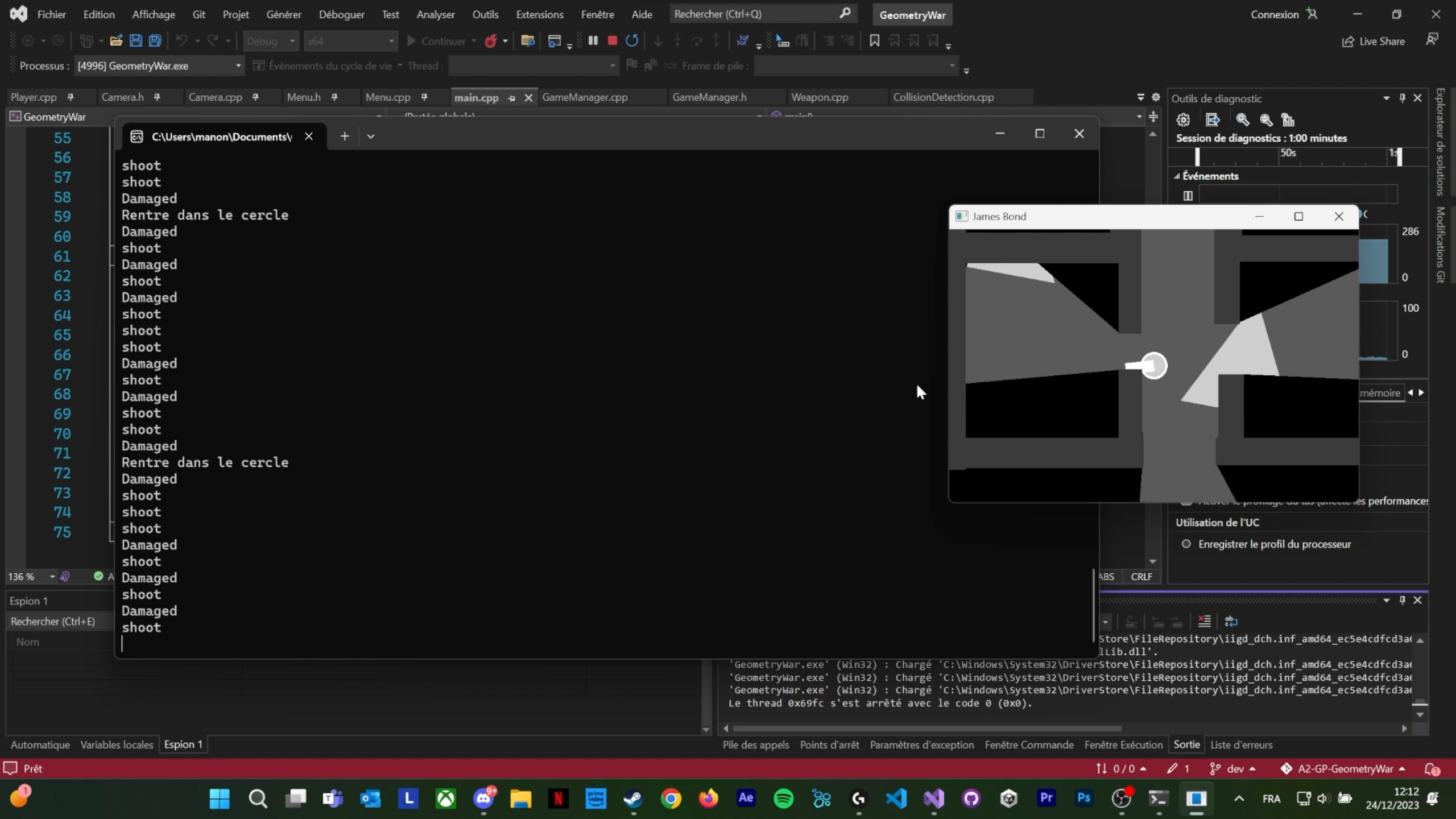Open Spotify from the taskbar

pos(784,799)
